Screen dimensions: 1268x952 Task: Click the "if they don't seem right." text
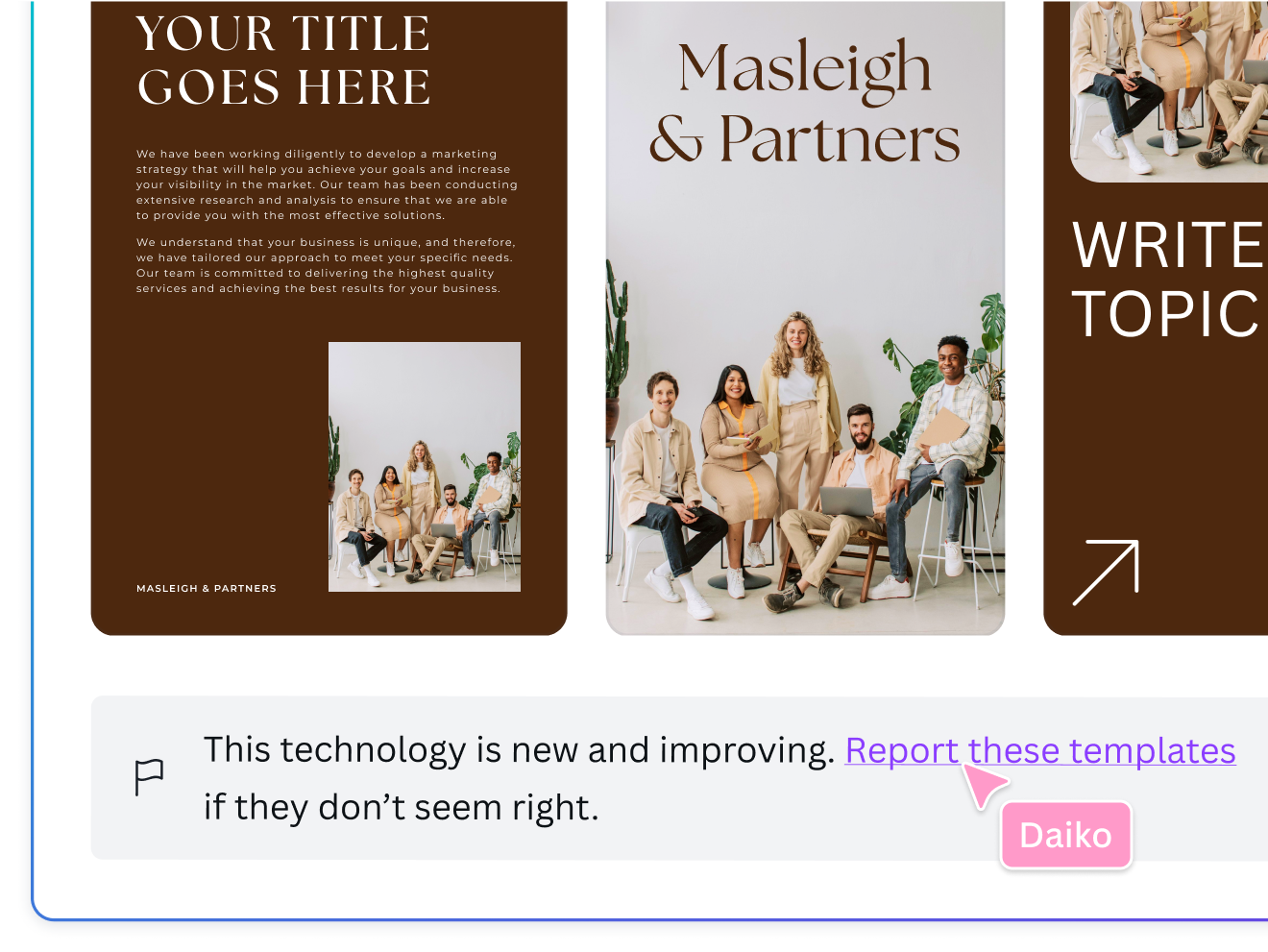pyautogui.click(x=401, y=808)
